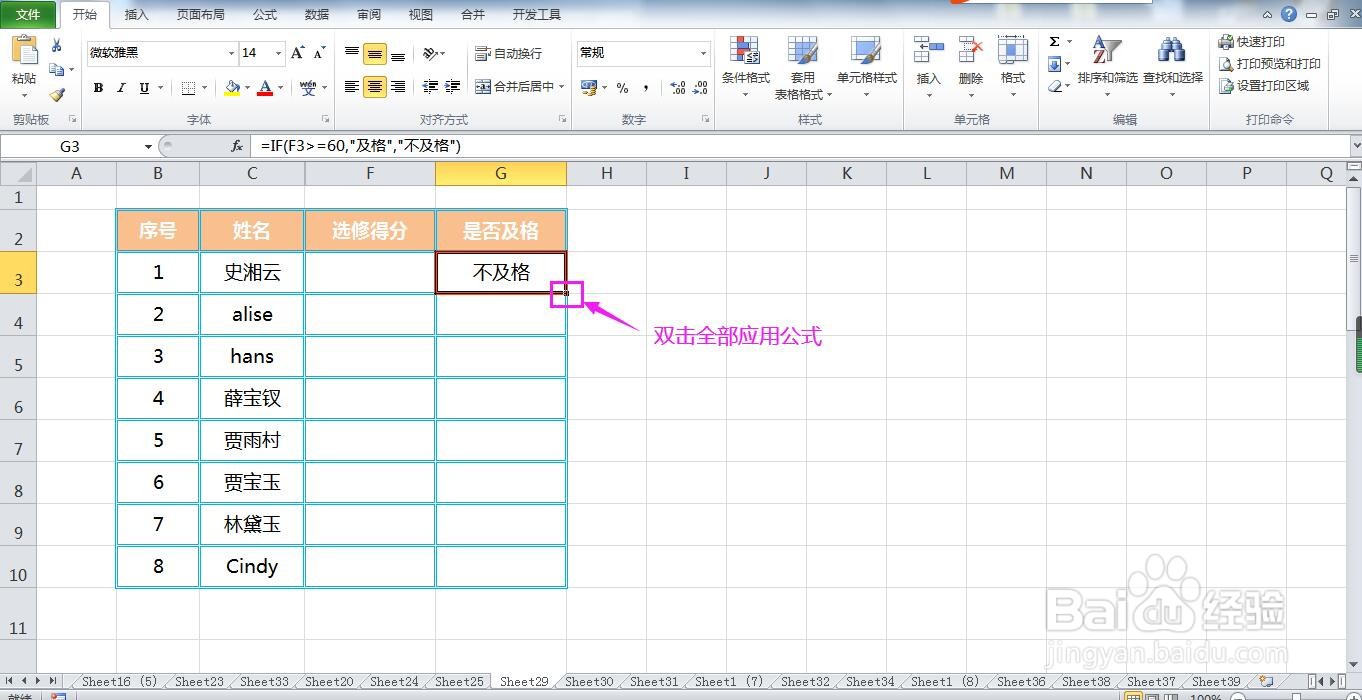
Task: Toggle middle vertical alignment
Action: (x=375, y=54)
